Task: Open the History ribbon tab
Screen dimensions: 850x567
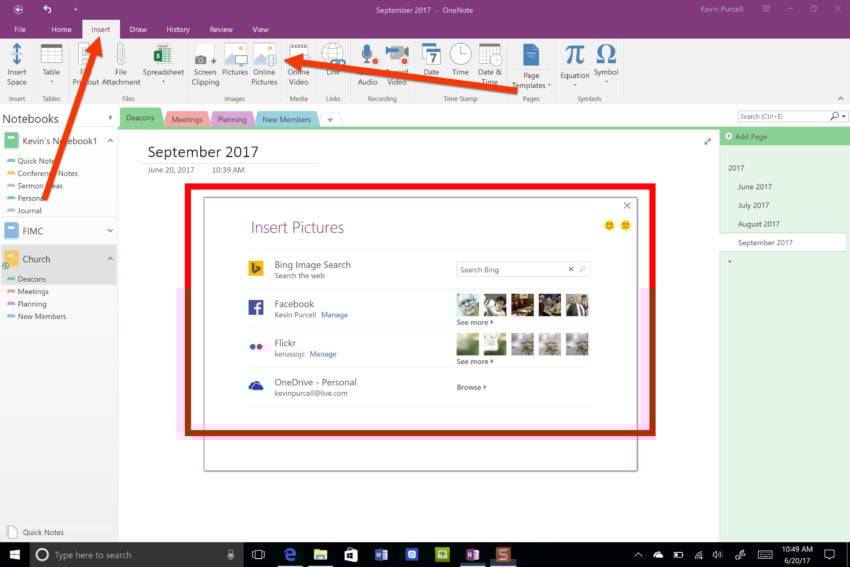Action: [x=178, y=29]
